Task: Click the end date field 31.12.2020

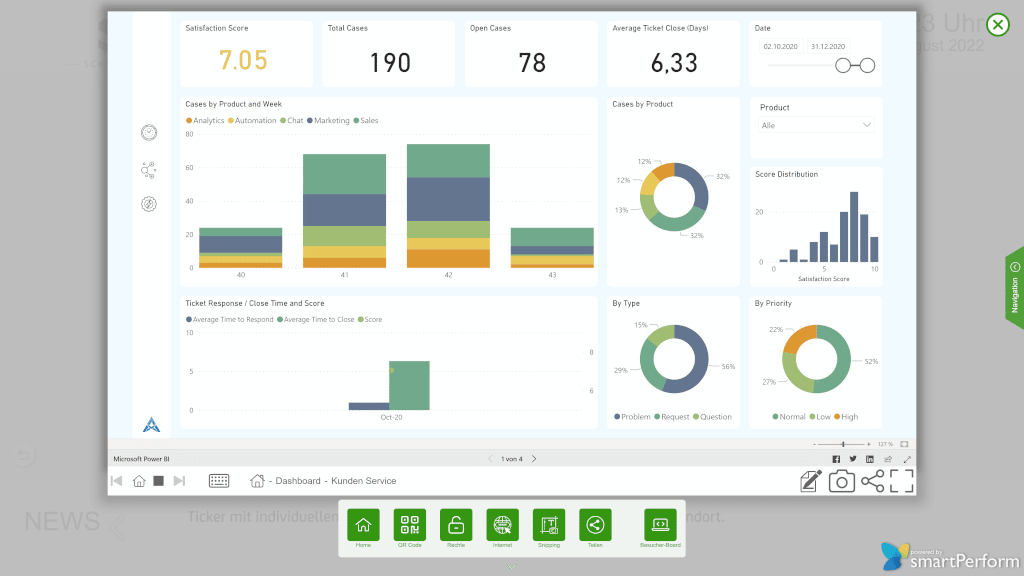Action: tap(828, 46)
